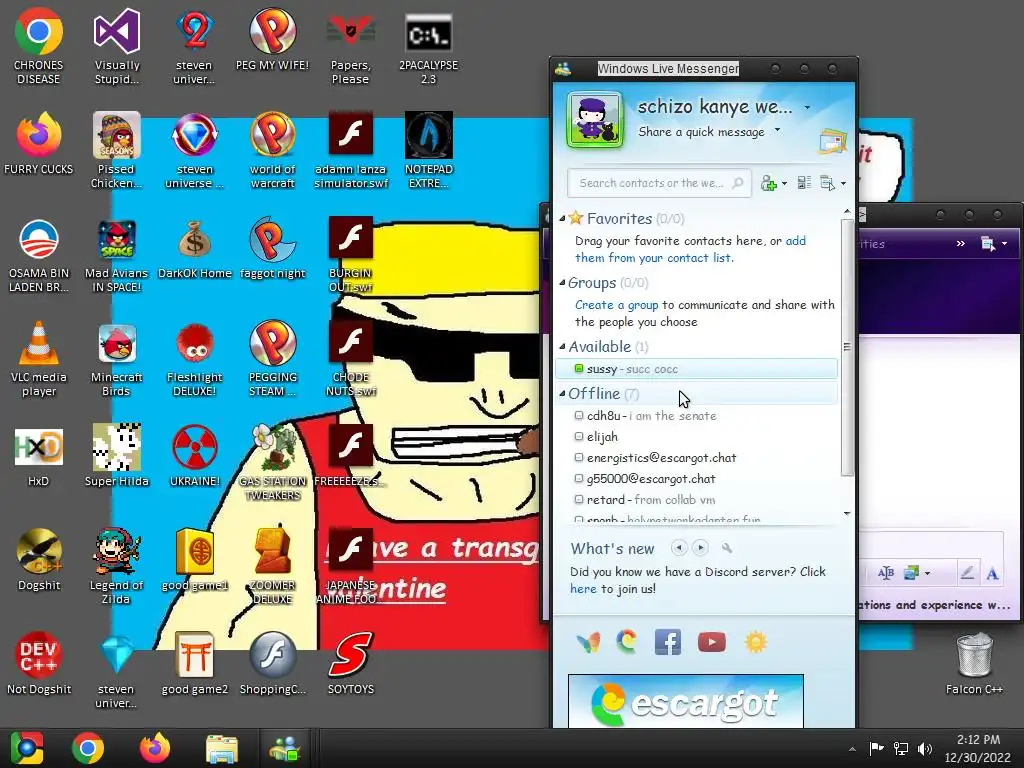Click the Messenger user display picture

coord(594,120)
